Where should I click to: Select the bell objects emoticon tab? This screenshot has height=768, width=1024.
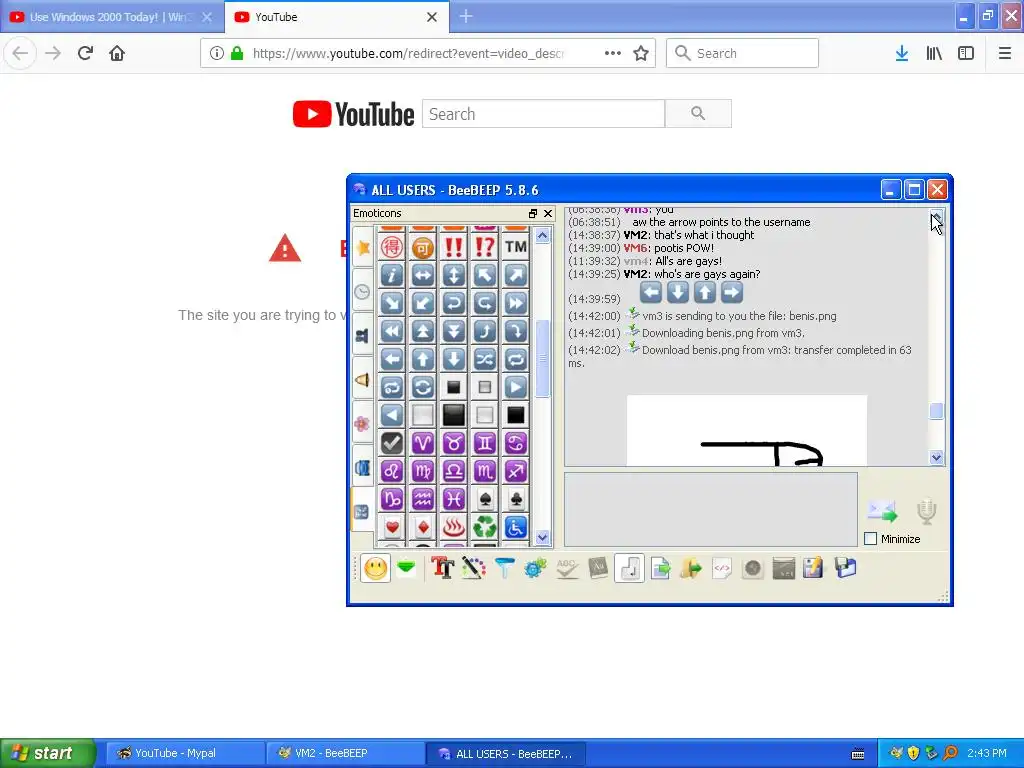tap(362, 380)
